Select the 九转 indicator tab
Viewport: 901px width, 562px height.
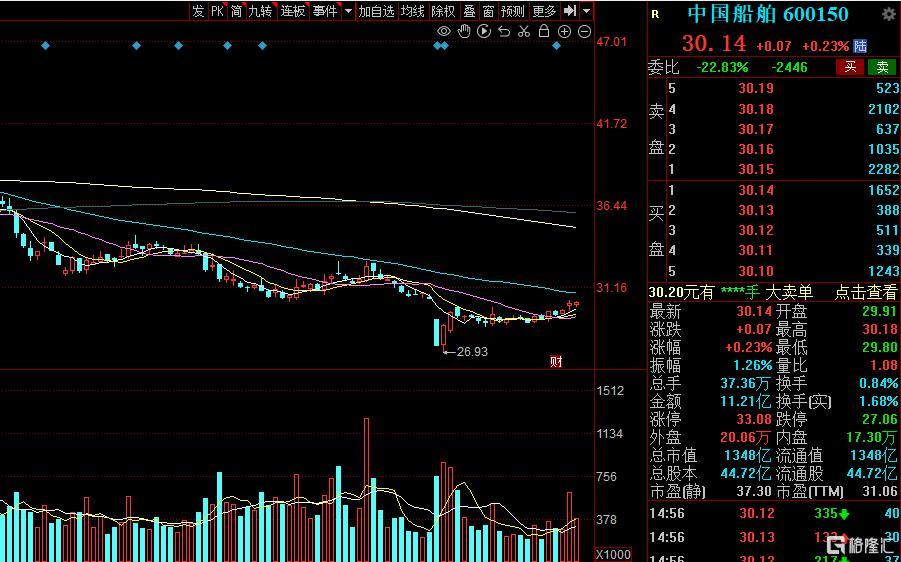[260, 11]
